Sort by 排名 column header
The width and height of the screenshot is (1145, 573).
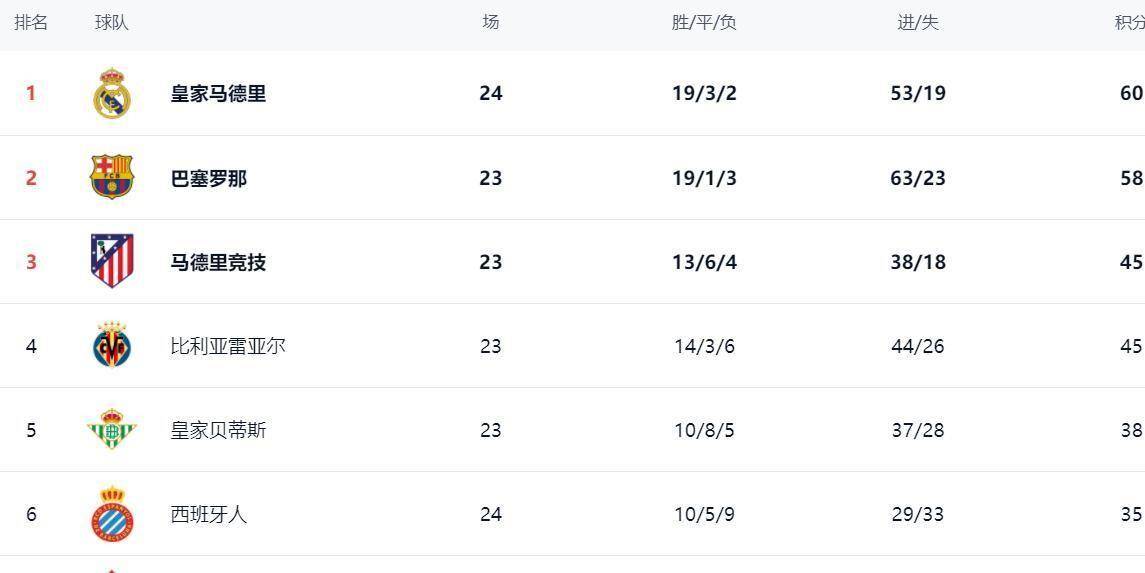31,22
